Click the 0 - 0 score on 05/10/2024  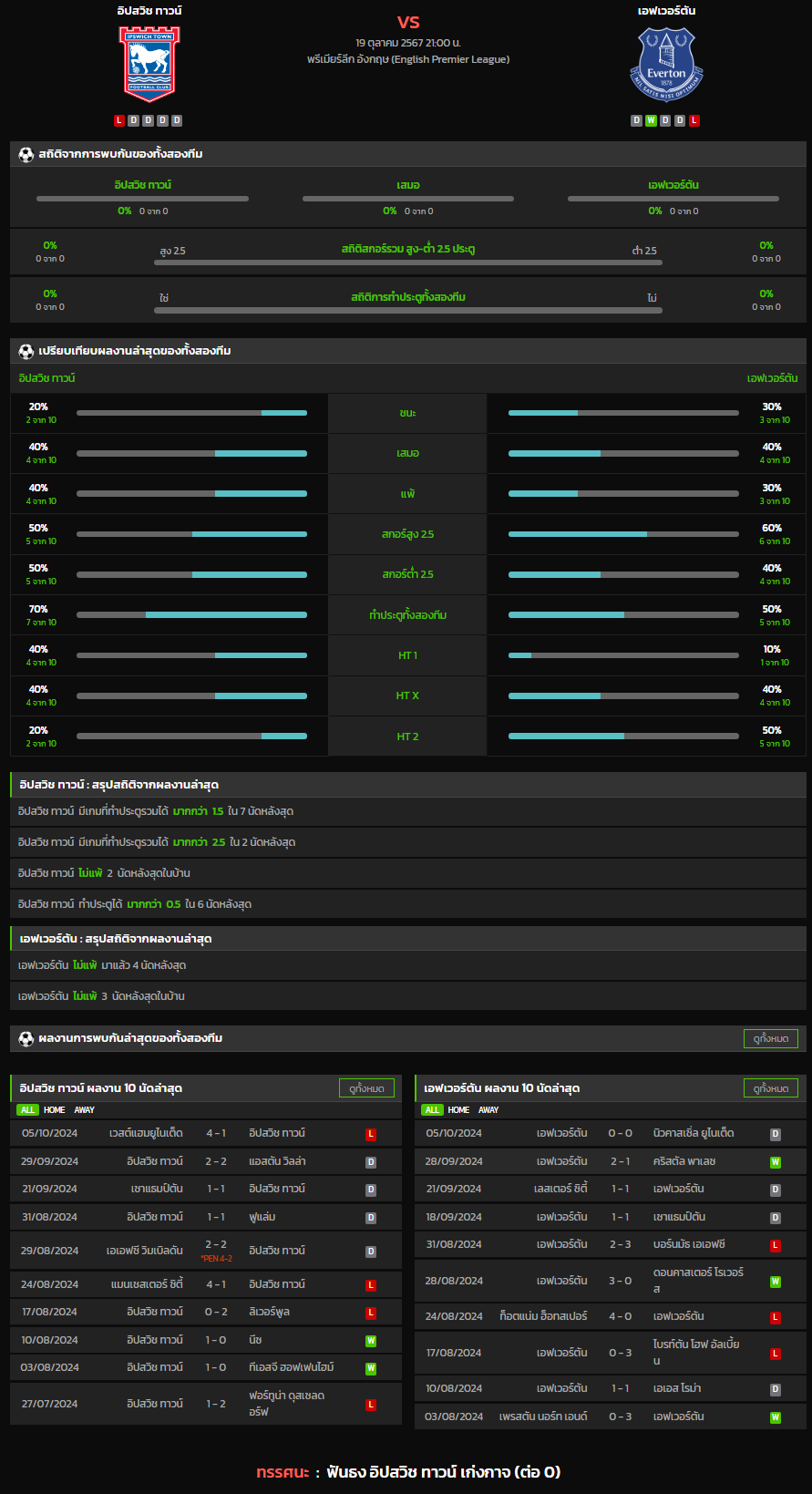coord(621,1134)
